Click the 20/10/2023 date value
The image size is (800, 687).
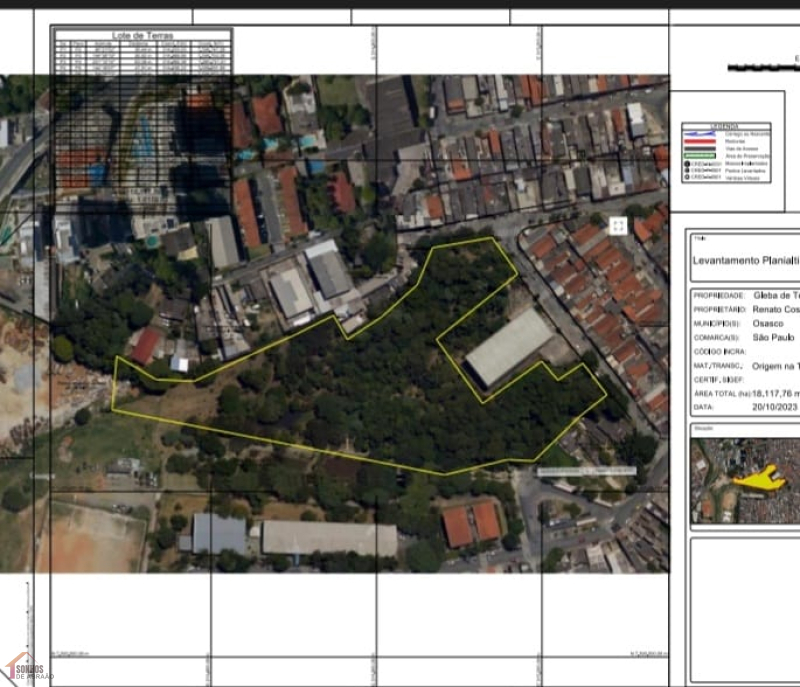tap(776, 408)
